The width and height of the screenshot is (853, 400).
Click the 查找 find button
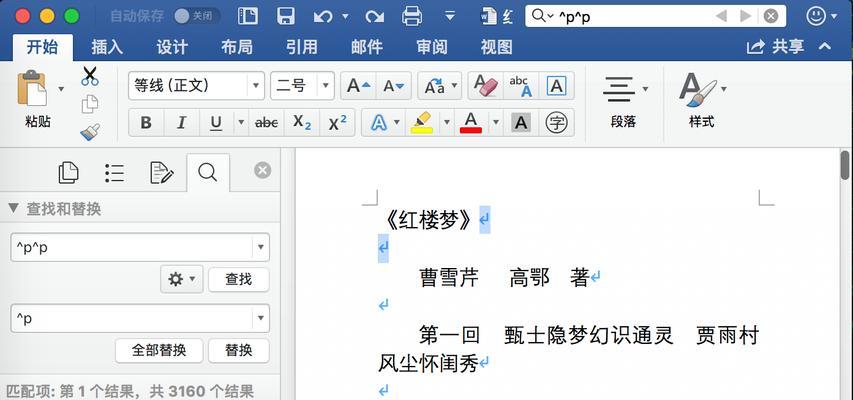click(239, 280)
